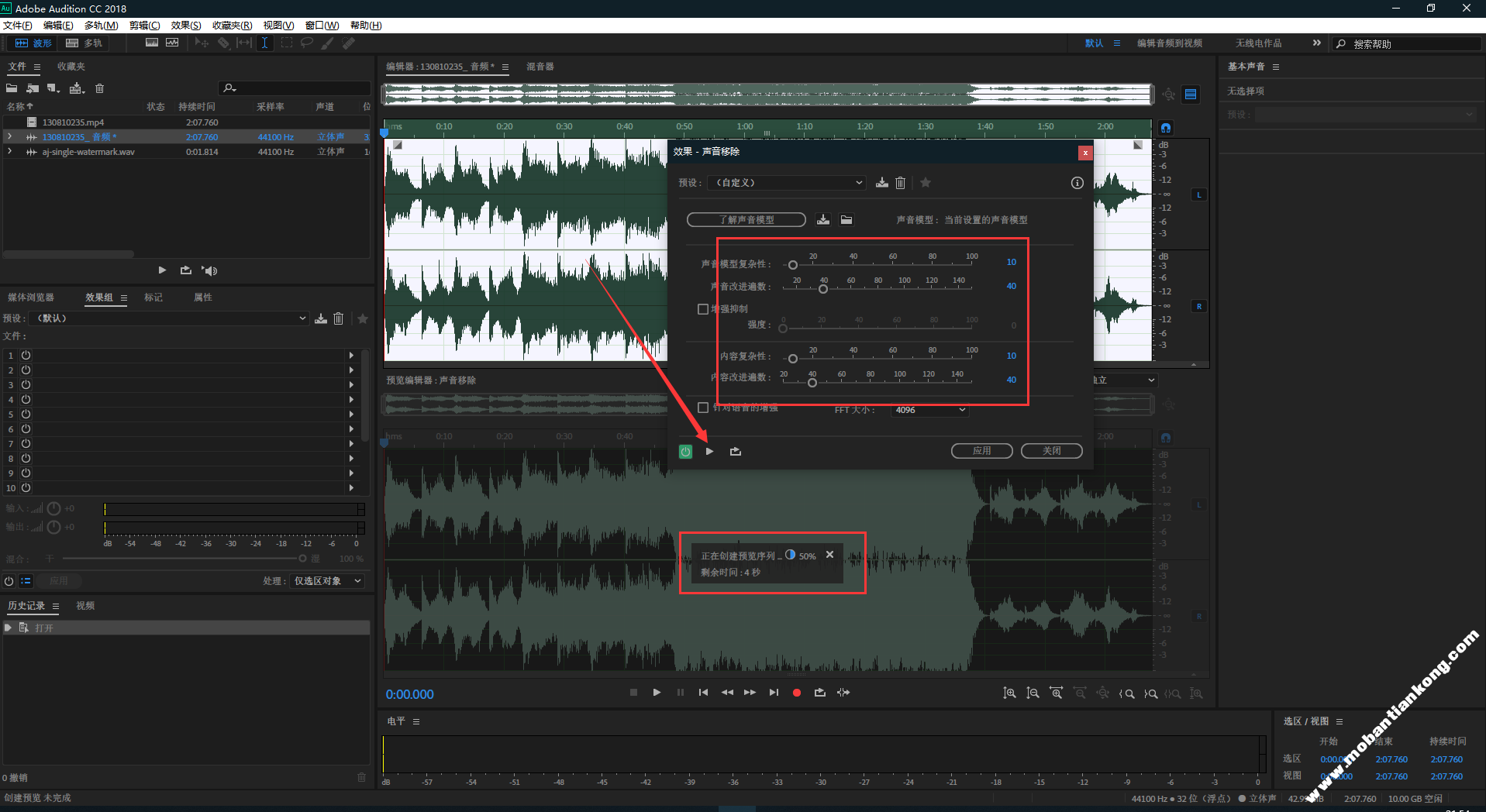Open 文件(F) menu

click(17, 26)
